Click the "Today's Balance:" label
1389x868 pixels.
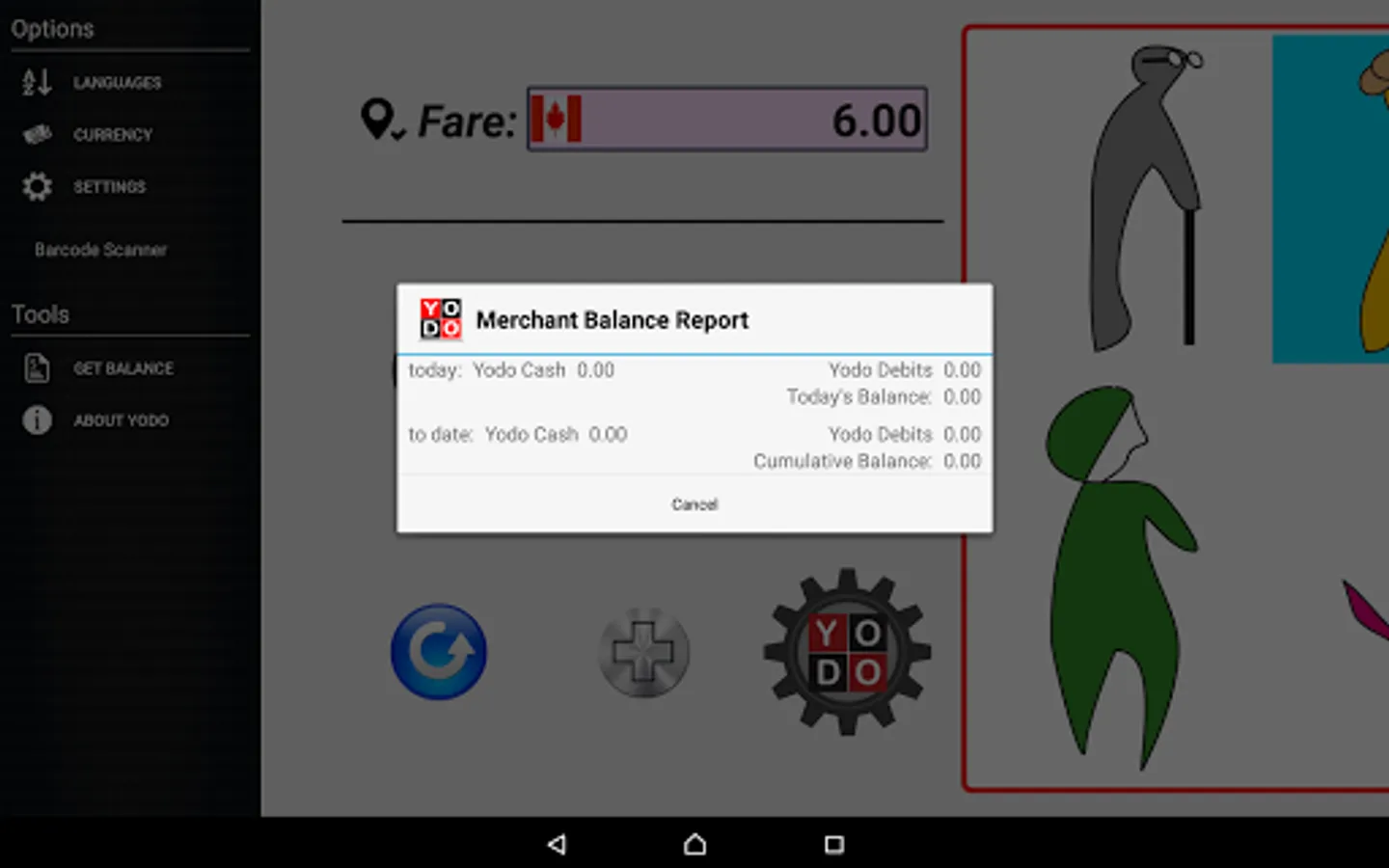[x=858, y=397]
